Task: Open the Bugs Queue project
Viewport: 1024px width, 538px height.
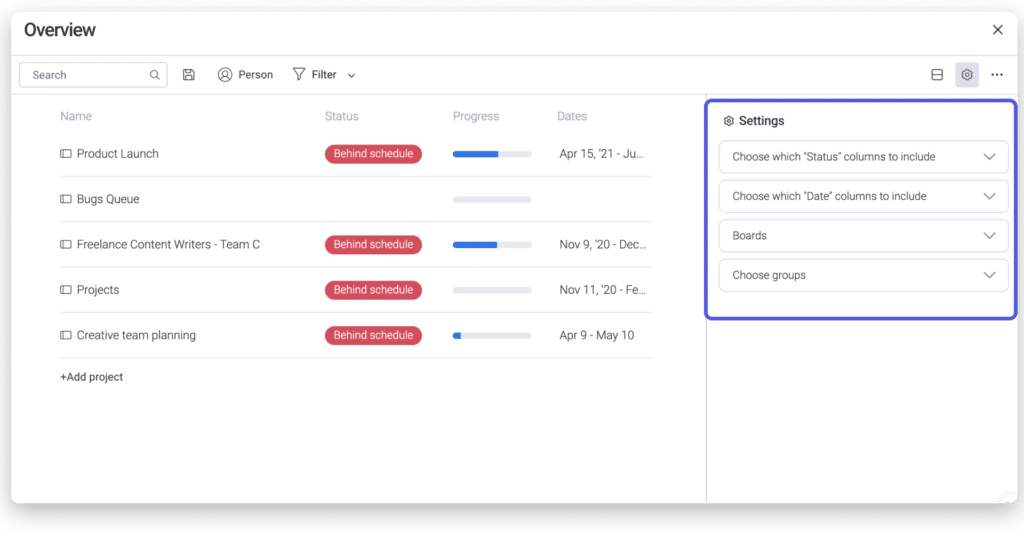Action: [108, 199]
